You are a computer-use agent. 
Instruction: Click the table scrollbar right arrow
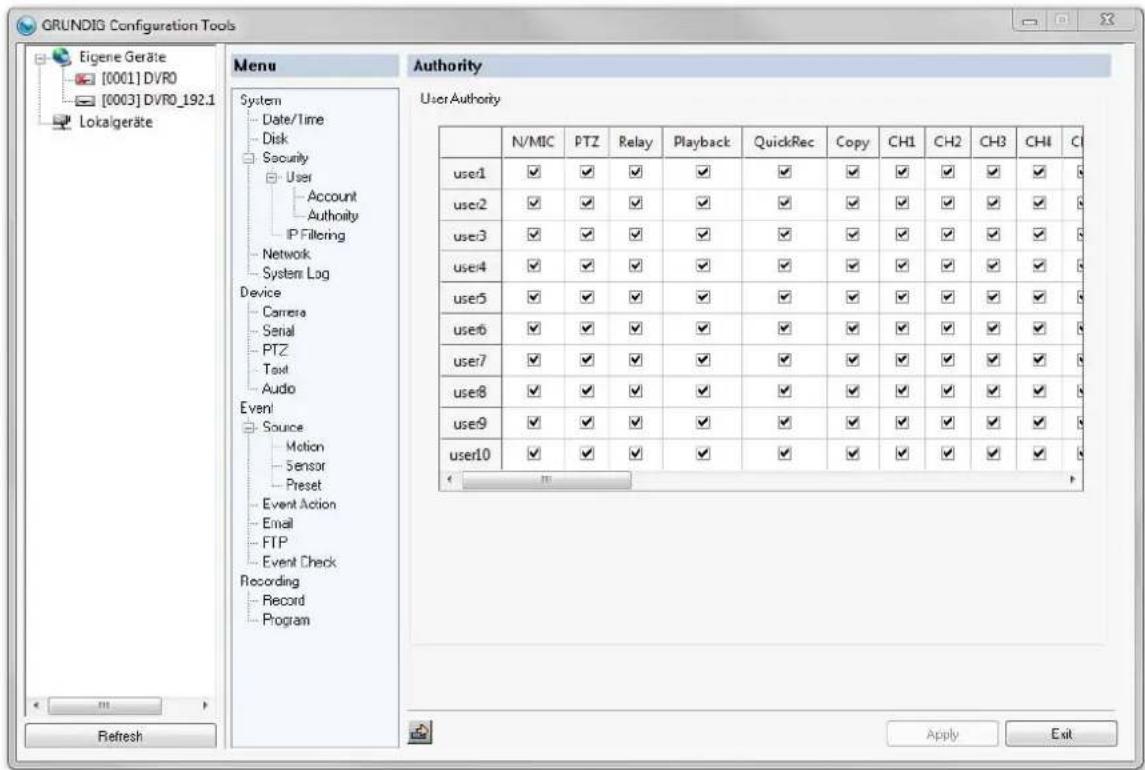click(1073, 480)
